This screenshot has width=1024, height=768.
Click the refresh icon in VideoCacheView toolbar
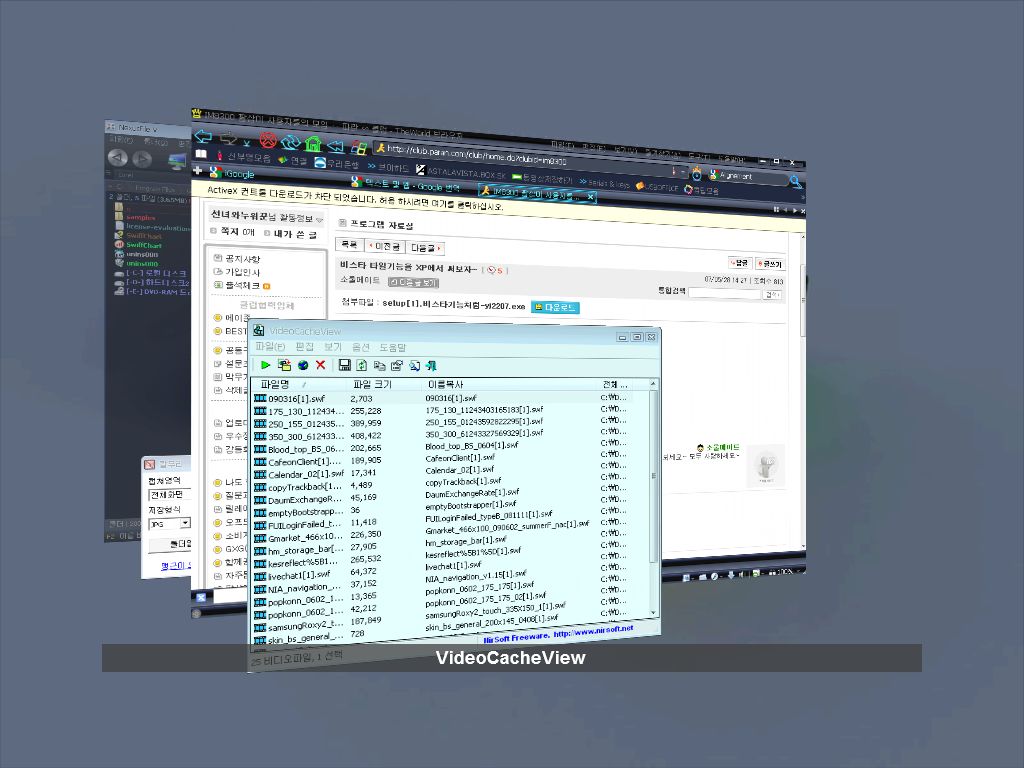pyautogui.click(x=362, y=365)
